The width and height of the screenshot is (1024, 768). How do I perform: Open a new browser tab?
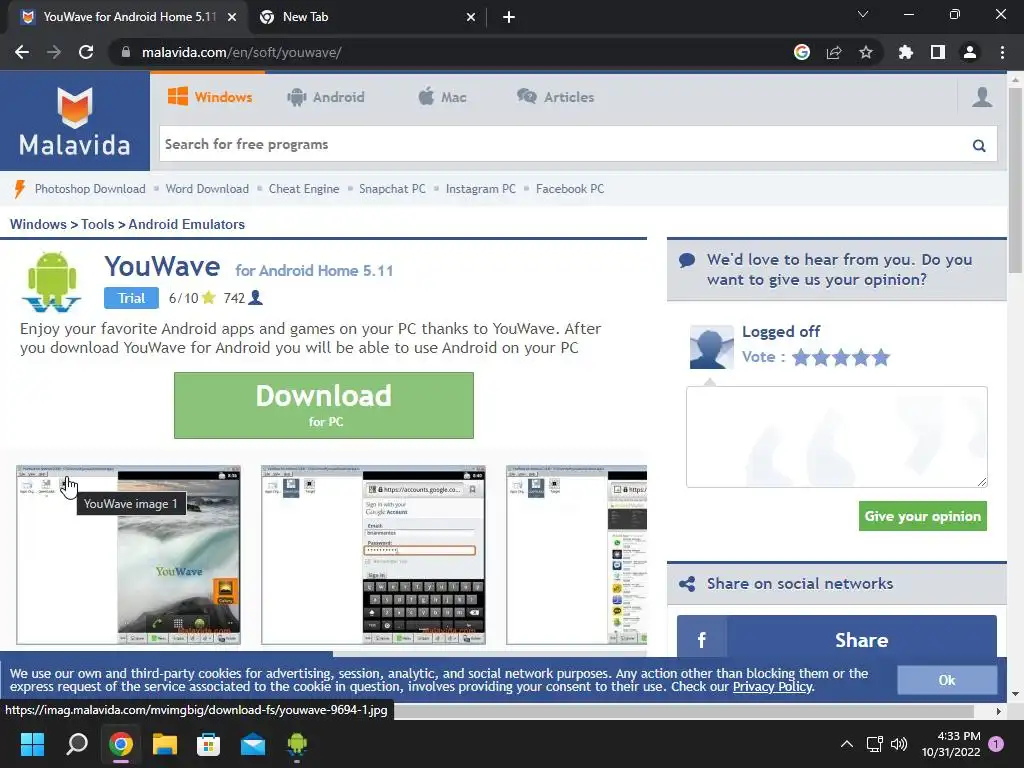tap(509, 17)
